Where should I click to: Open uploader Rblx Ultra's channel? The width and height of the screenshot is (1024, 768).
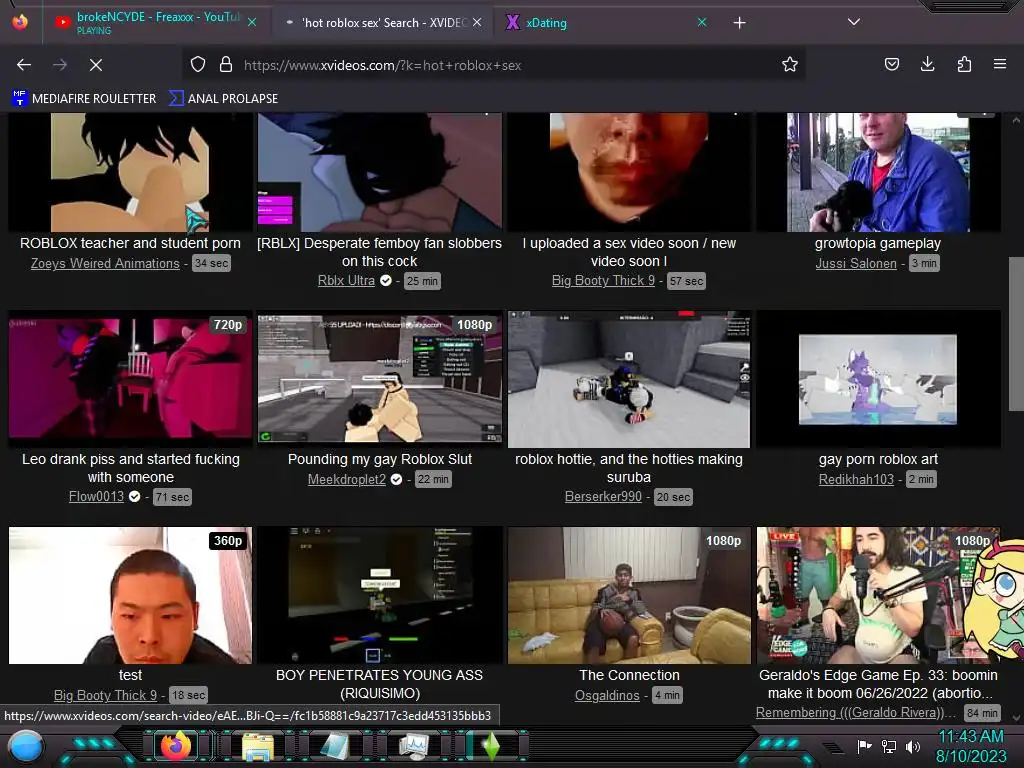coord(346,281)
